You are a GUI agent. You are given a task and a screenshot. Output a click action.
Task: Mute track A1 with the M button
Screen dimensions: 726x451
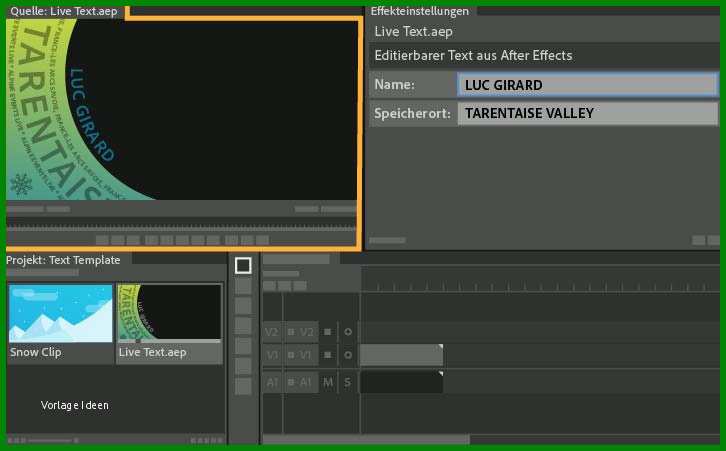pos(328,382)
